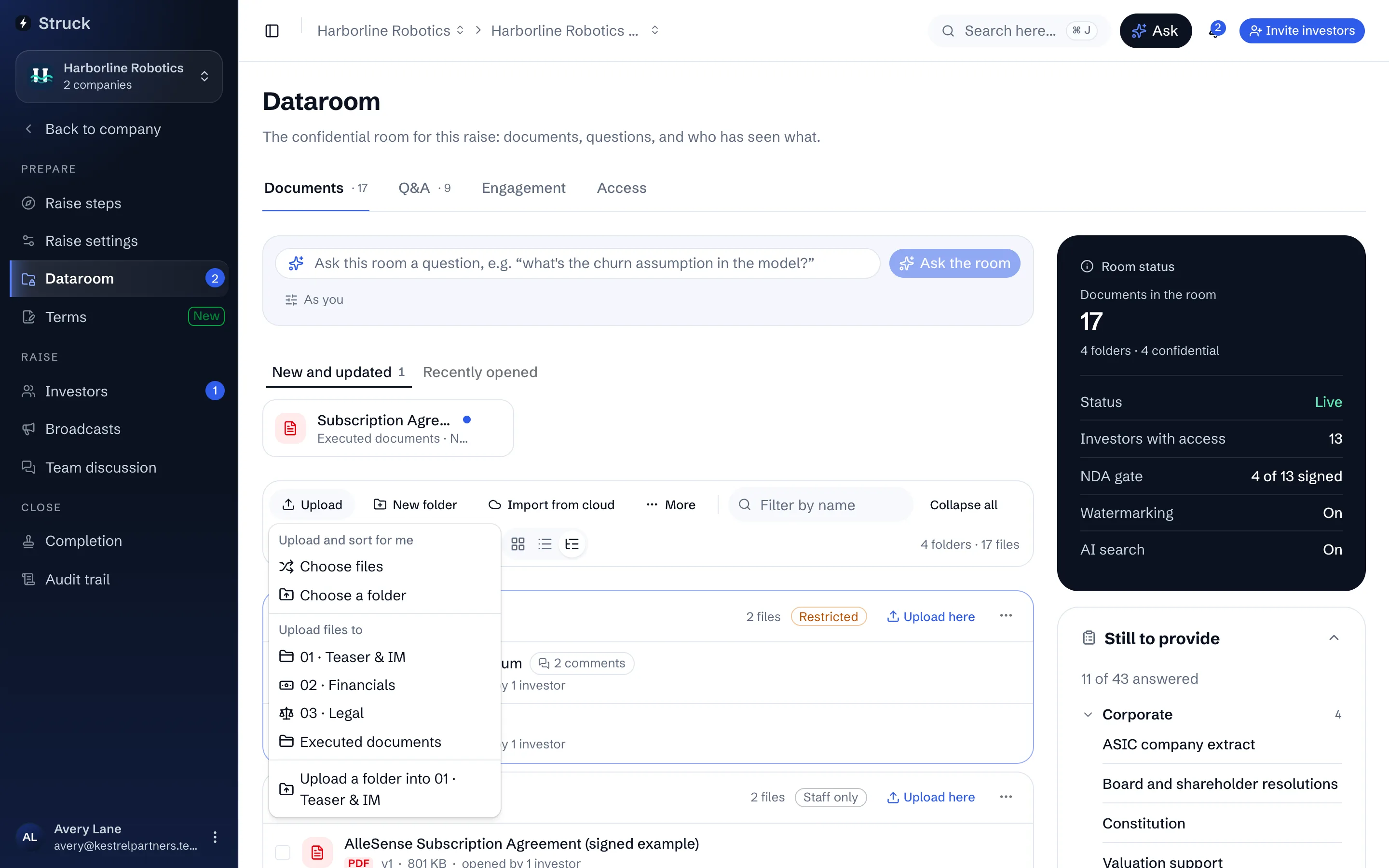Choose files to upload and sort
The width and height of the screenshot is (1389, 868).
point(384,567)
